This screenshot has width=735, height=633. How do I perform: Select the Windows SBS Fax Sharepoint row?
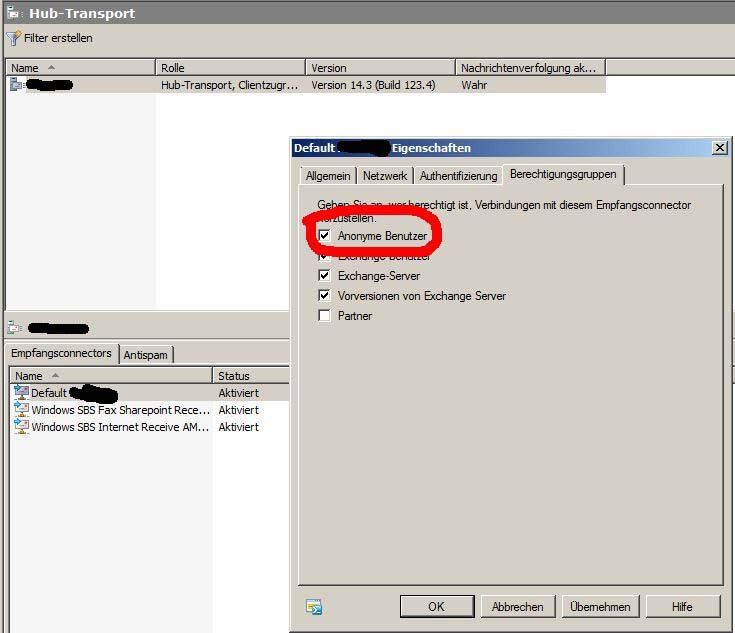point(150,410)
